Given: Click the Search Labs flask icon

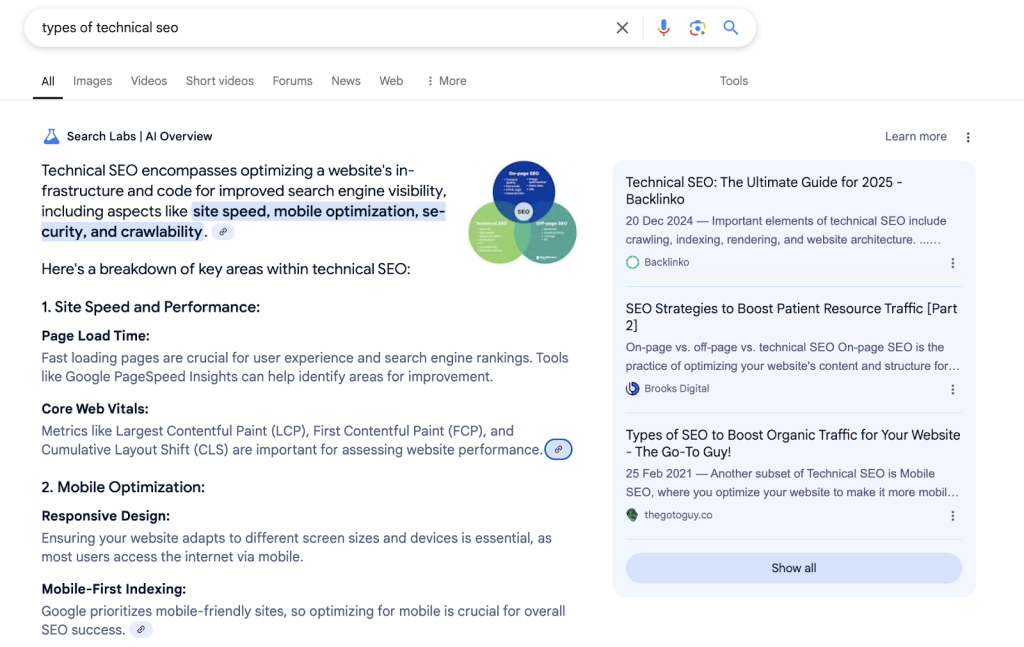Looking at the screenshot, I should [50, 135].
